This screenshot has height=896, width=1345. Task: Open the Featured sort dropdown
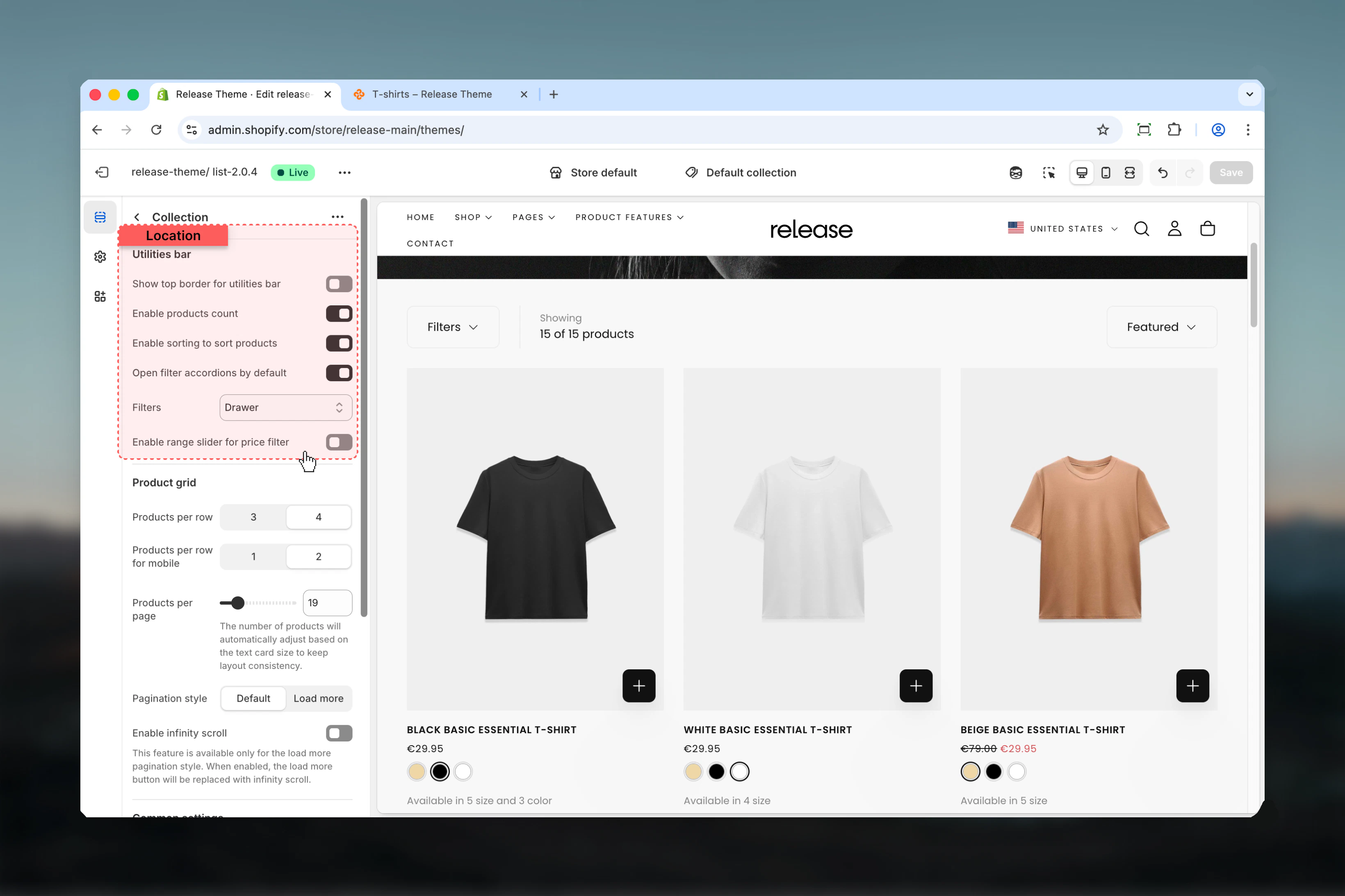[1162, 327]
